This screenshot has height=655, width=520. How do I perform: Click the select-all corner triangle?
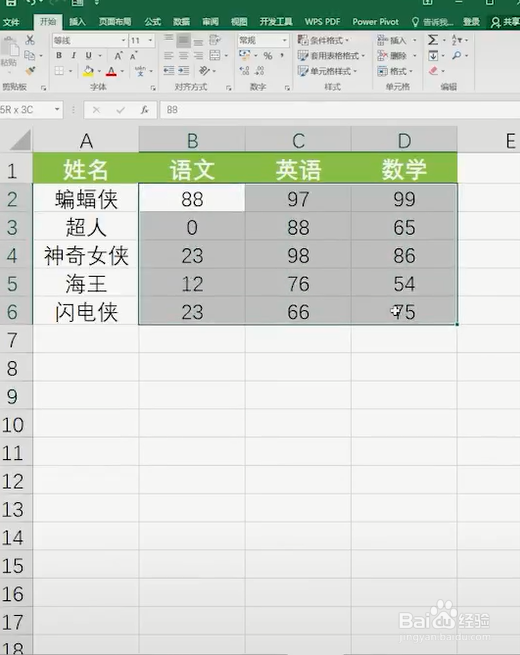(x=19, y=140)
